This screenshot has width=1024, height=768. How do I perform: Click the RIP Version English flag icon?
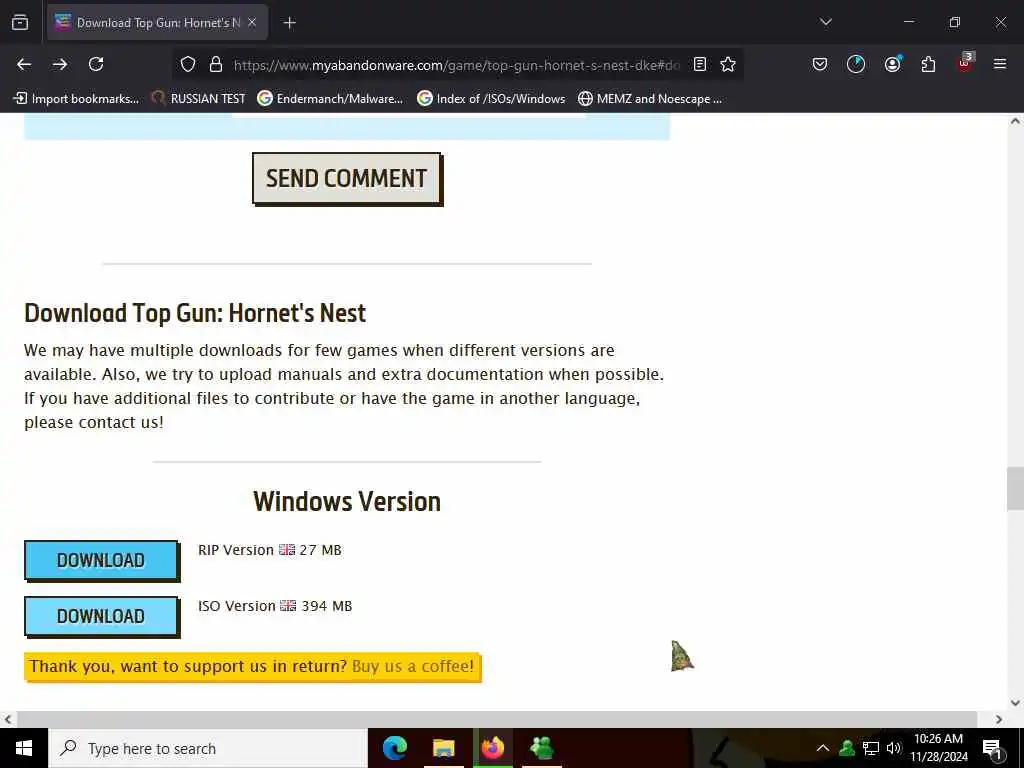(287, 550)
